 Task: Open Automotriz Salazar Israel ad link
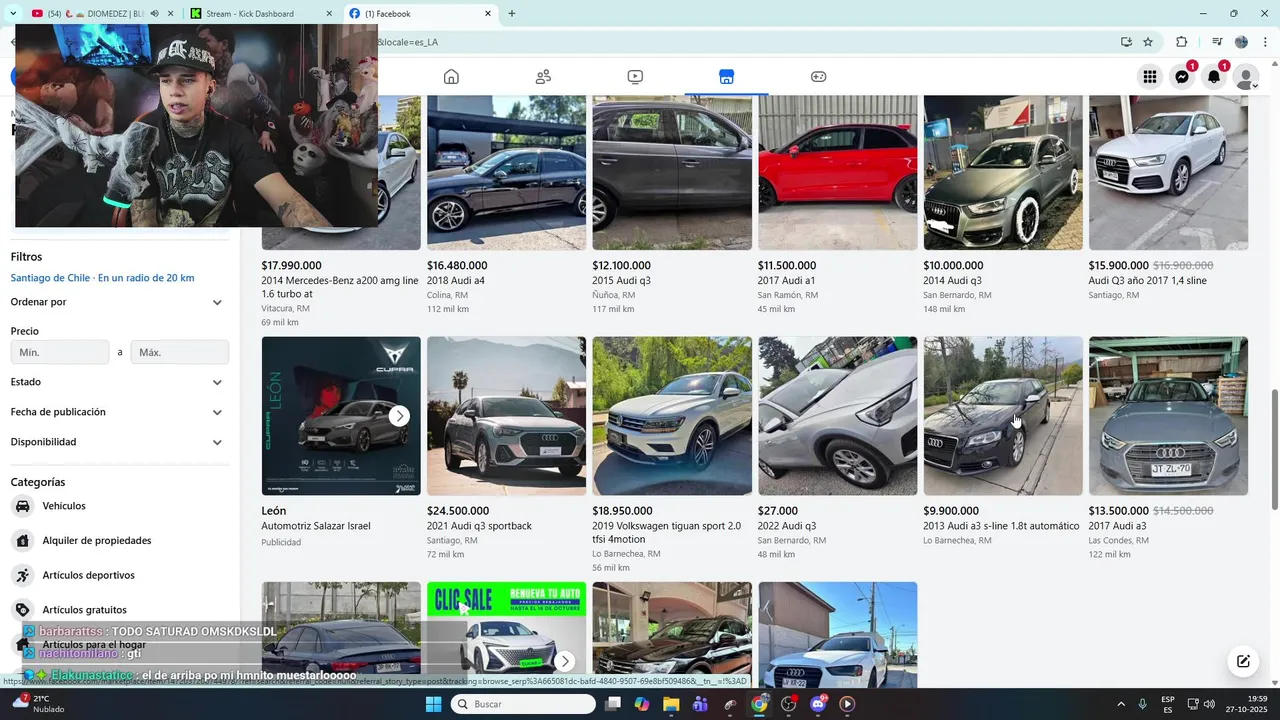click(316, 526)
